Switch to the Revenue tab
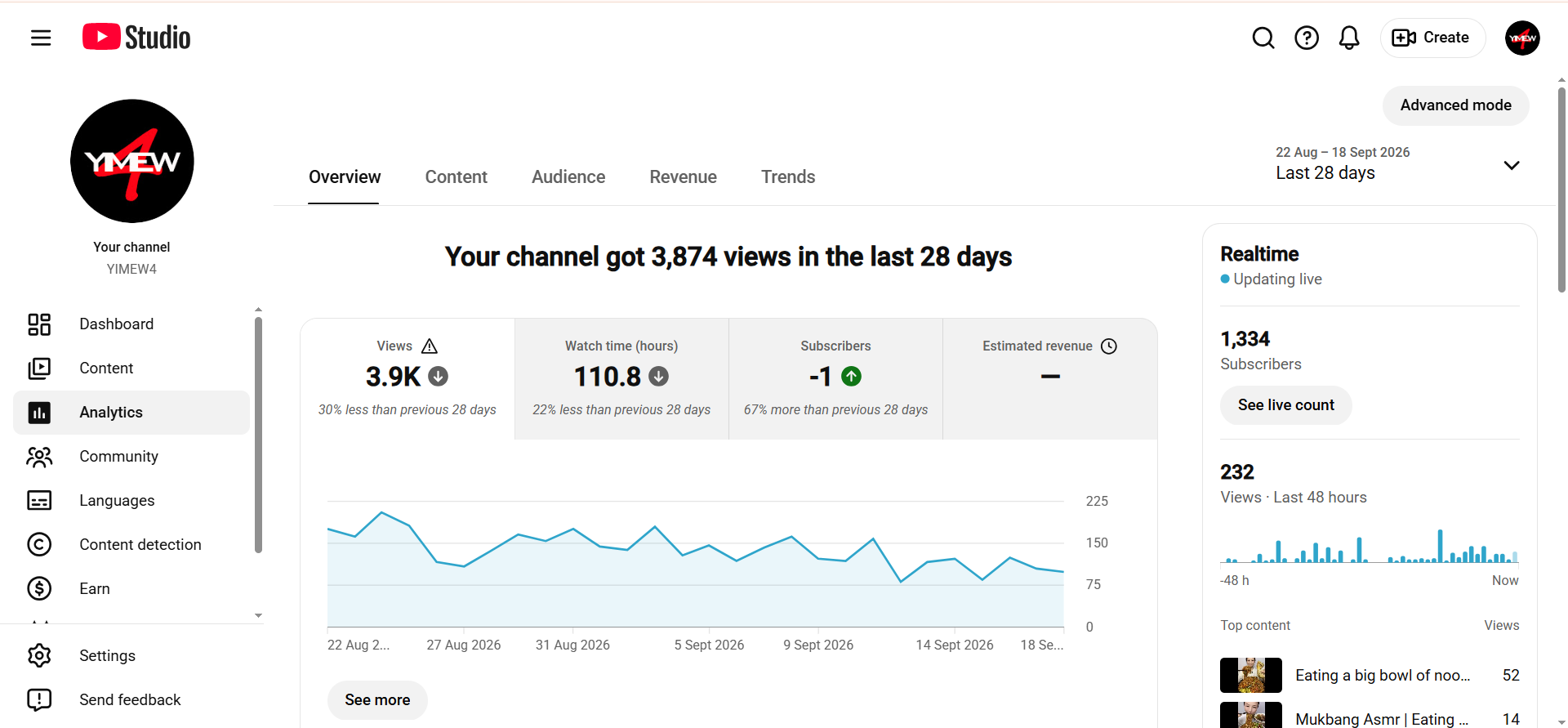The width and height of the screenshot is (1568, 728). coord(683,177)
